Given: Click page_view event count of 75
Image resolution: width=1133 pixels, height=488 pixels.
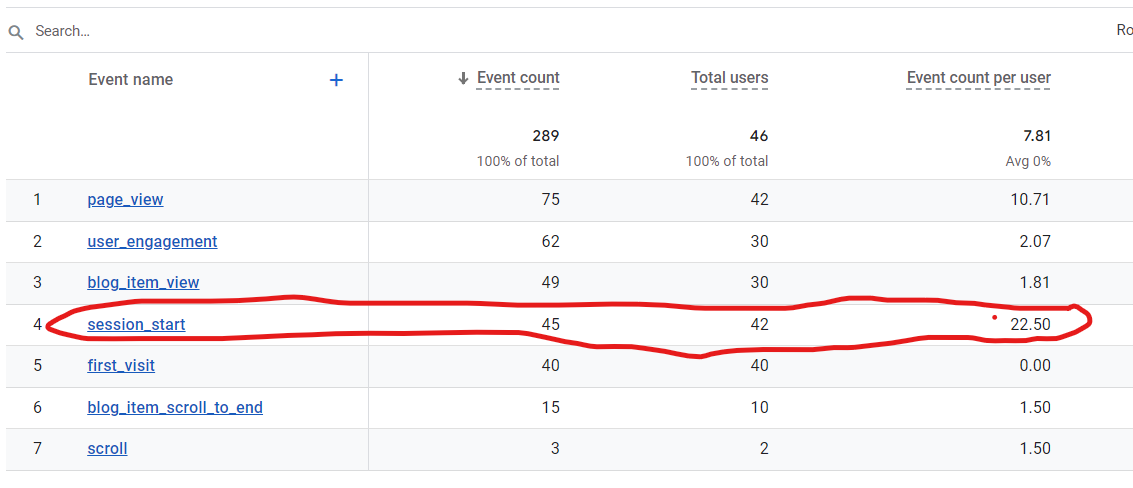Looking at the screenshot, I should coord(550,199).
